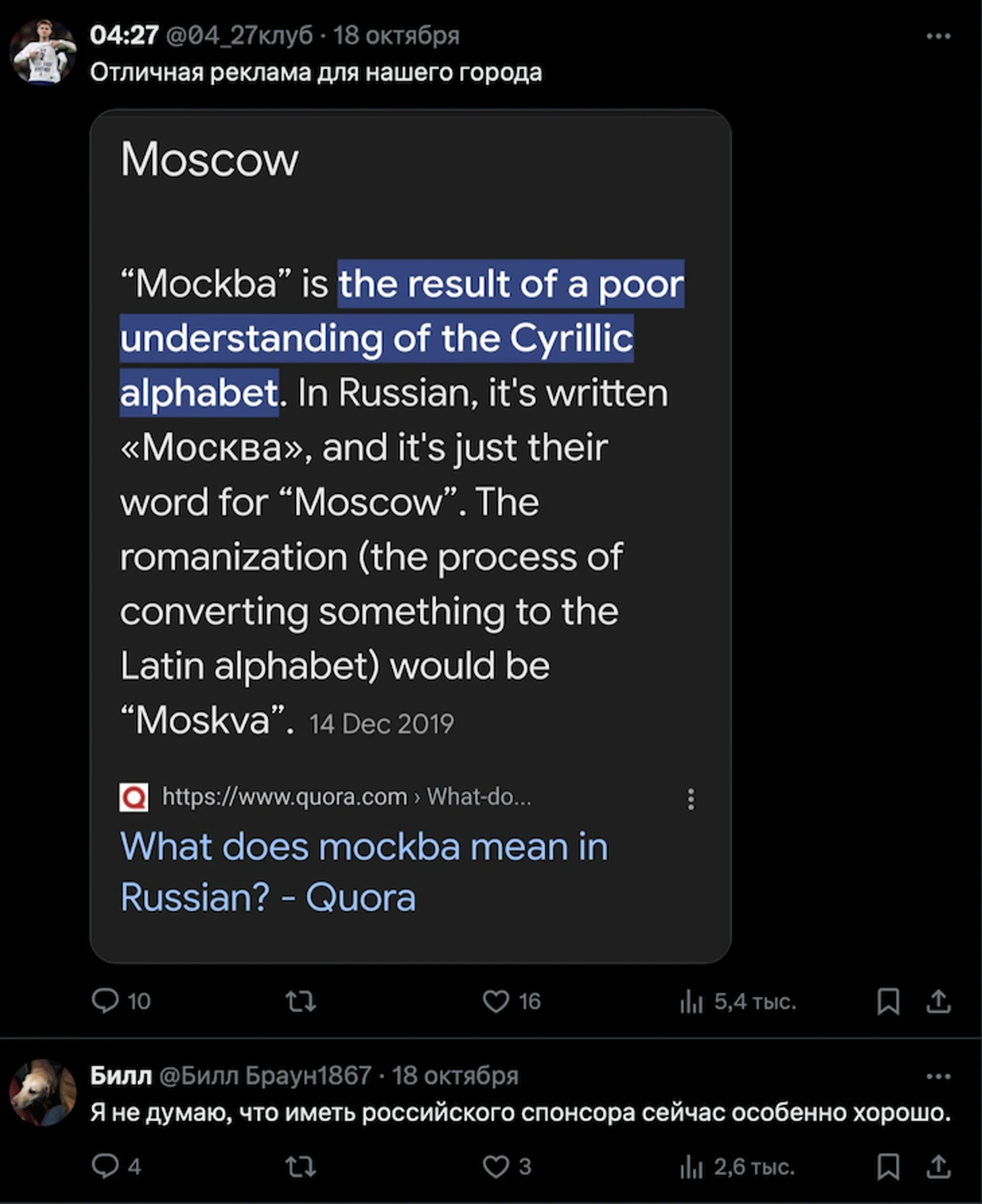Open the 04:27 profile avatar
Viewport: 982px width, 1204px height.
[x=43, y=52]
